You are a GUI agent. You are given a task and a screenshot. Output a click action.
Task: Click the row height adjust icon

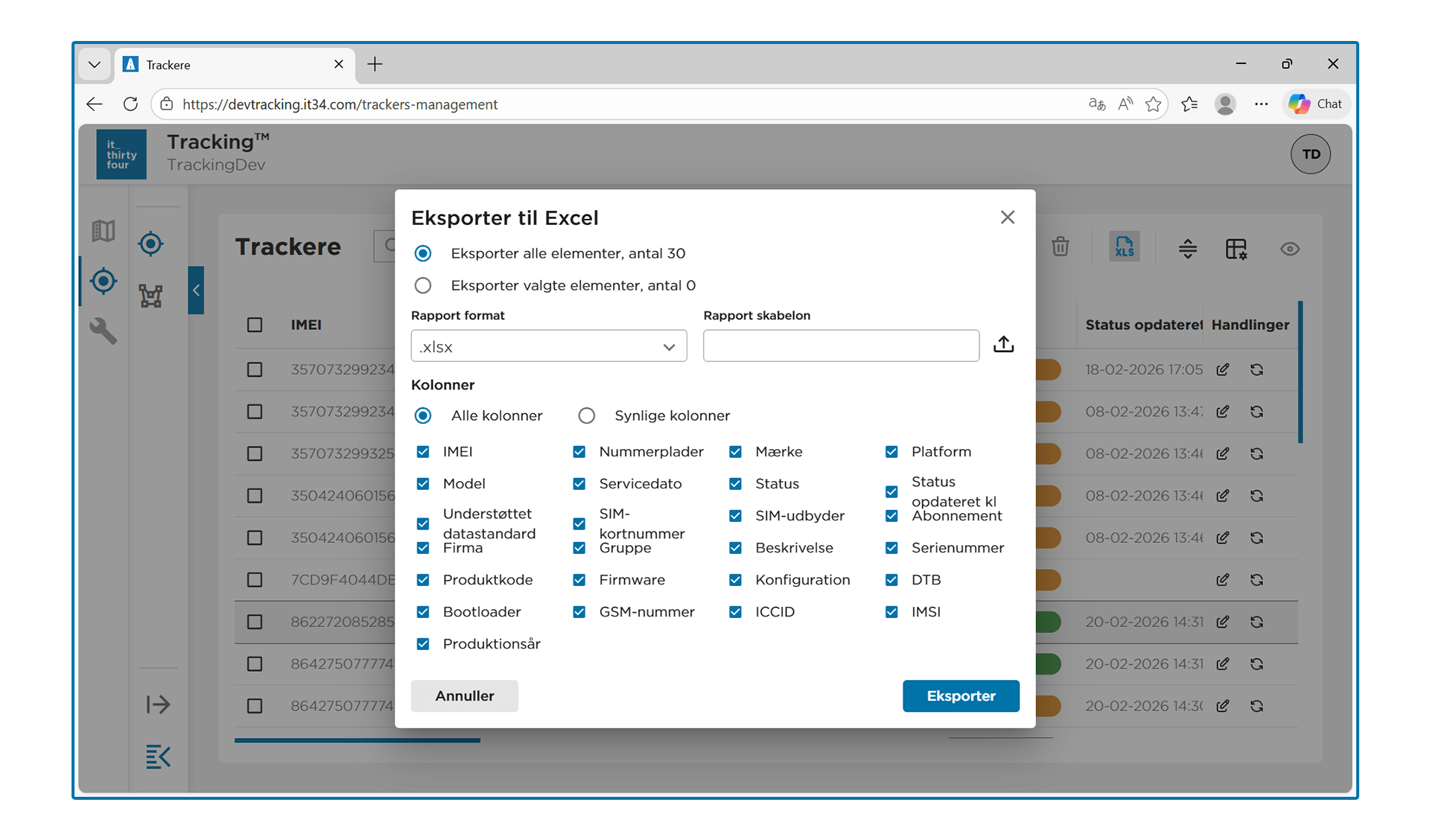1187,249
